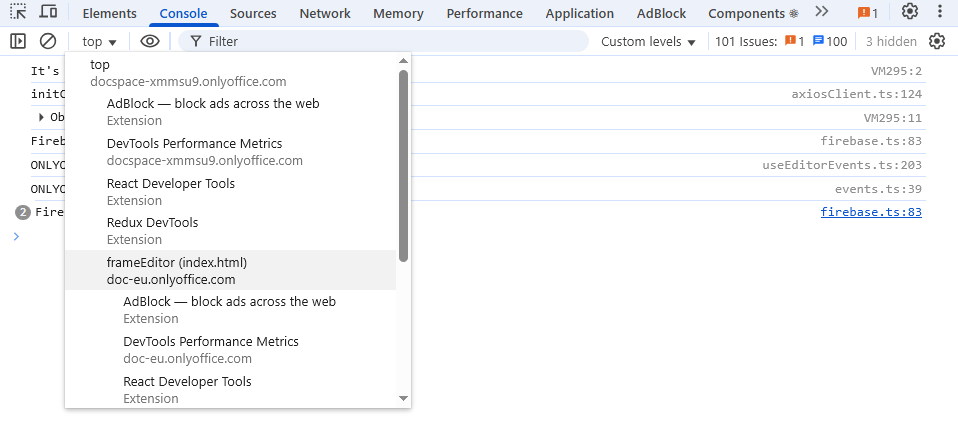
Task: Open the events.ts:39 source link
Action: (x=878, y=189)
